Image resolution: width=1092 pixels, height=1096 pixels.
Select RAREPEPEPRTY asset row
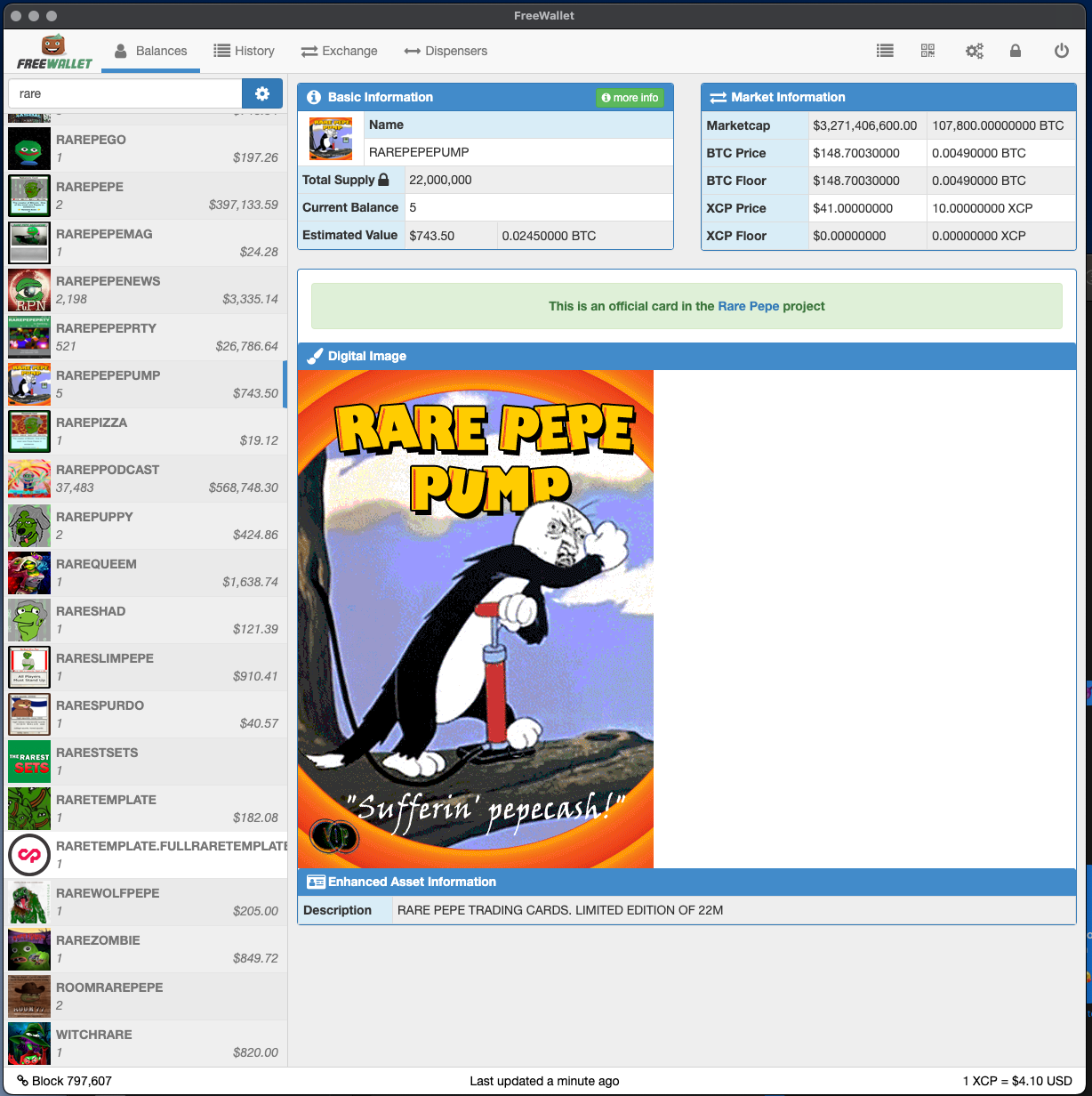tap(144, 337)
